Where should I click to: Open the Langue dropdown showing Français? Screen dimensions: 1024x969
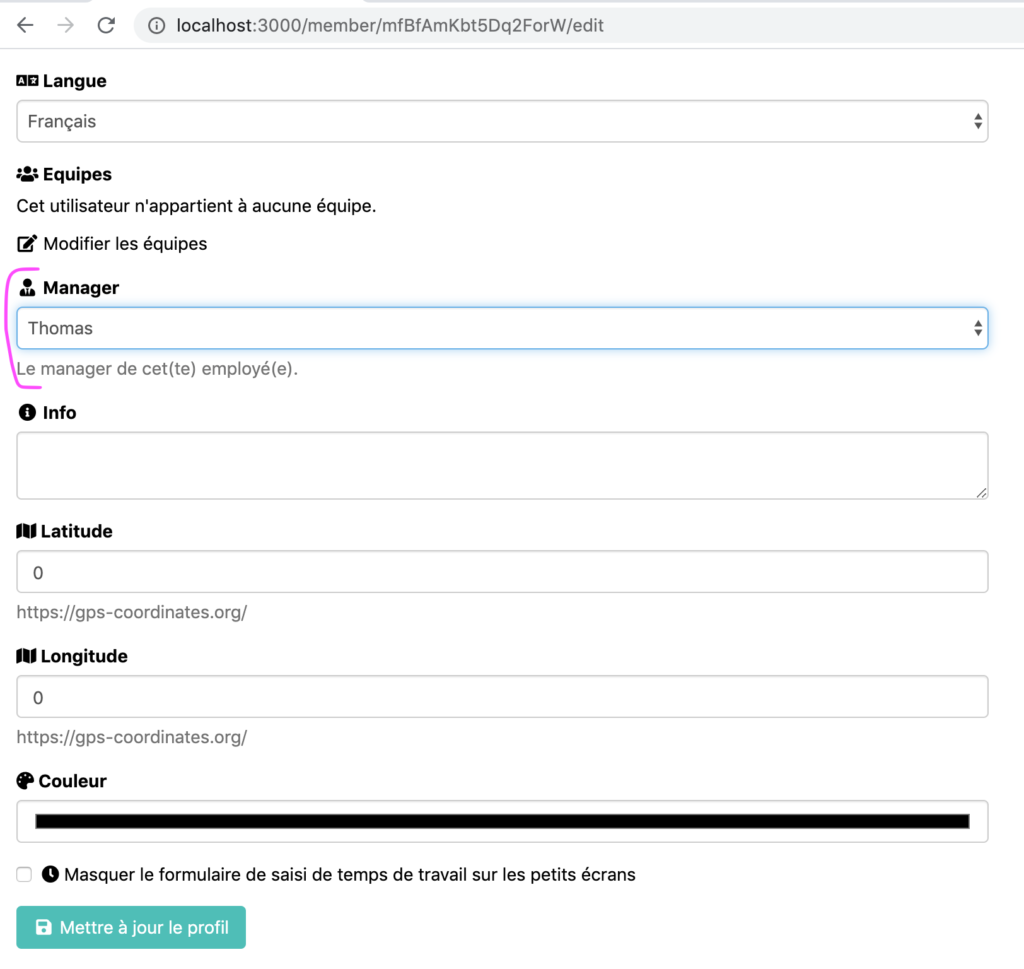pos(502,121)
